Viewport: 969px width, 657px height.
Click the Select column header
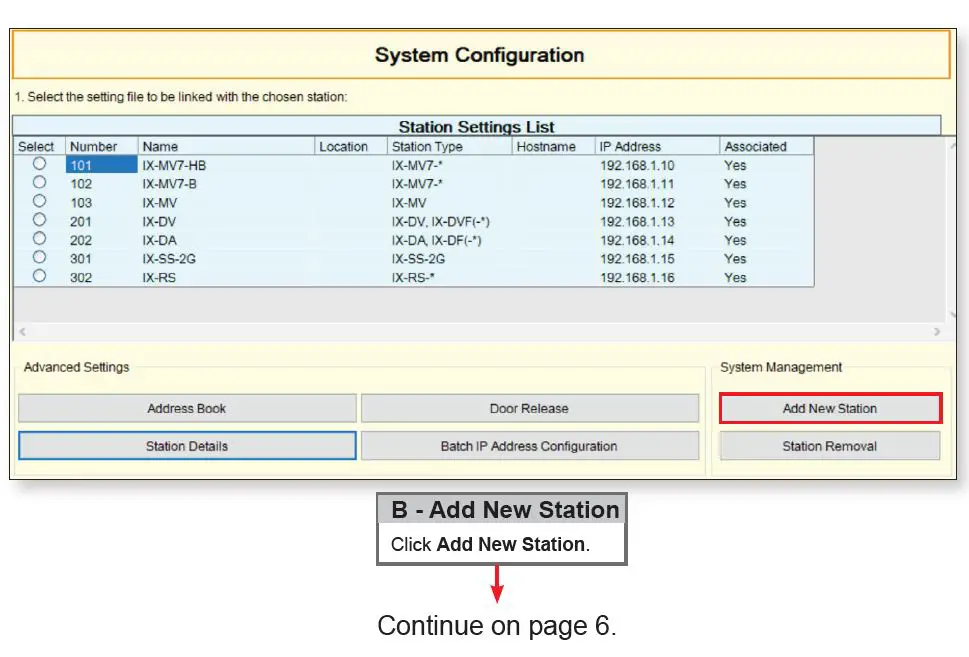(40, 146)
